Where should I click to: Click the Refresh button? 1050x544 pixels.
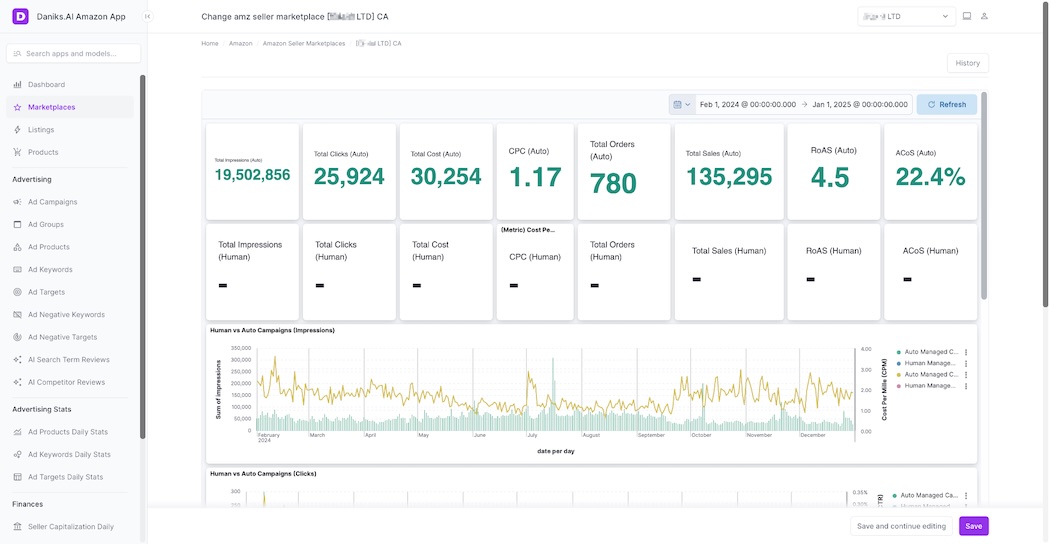pos(946,104)
